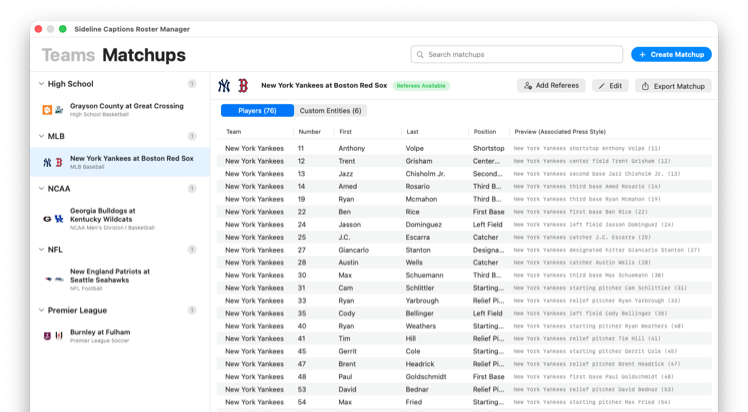Click the magnifying glass search icon

coord(420,54)
